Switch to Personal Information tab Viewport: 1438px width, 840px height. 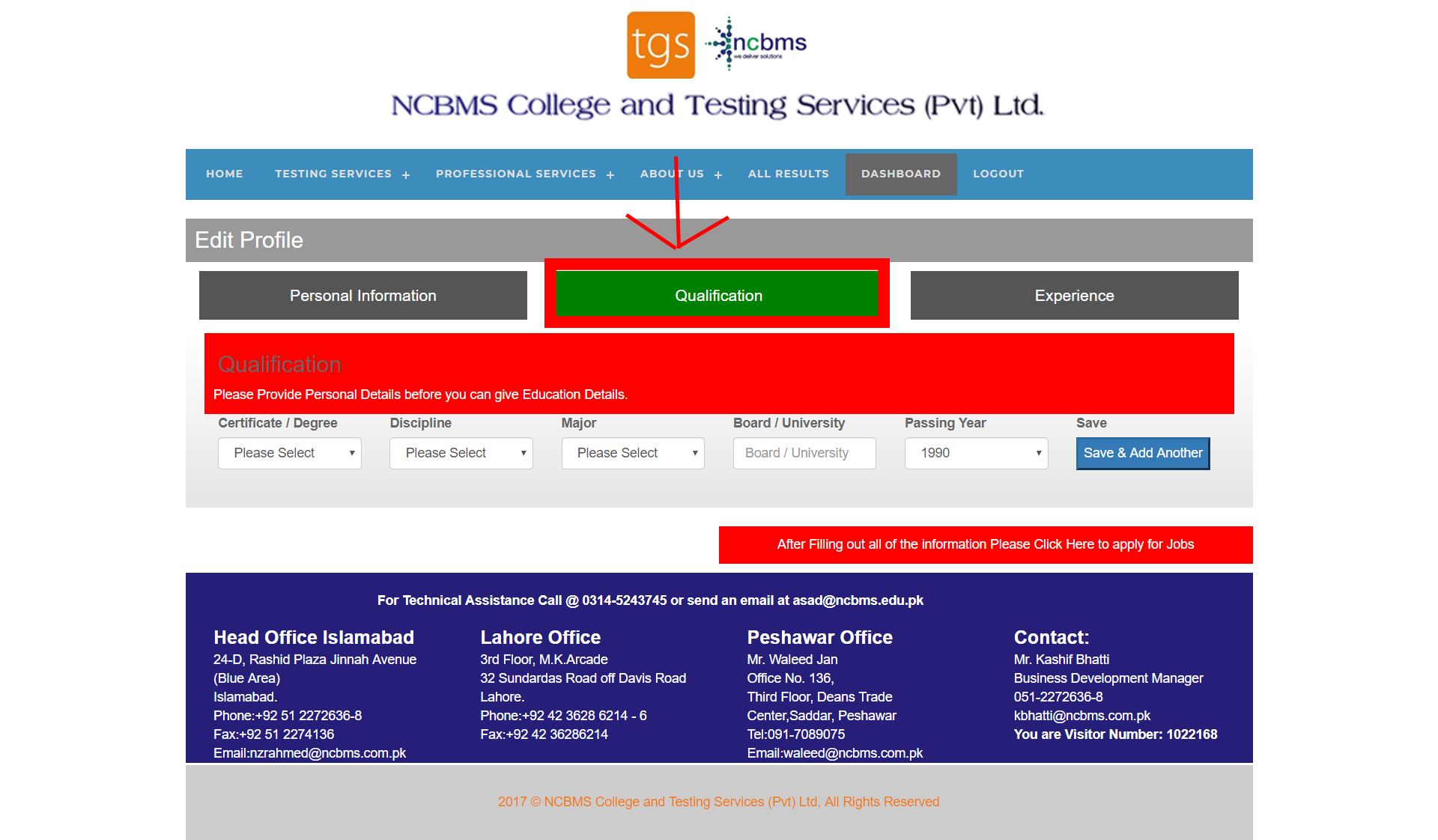pos(363,296)
